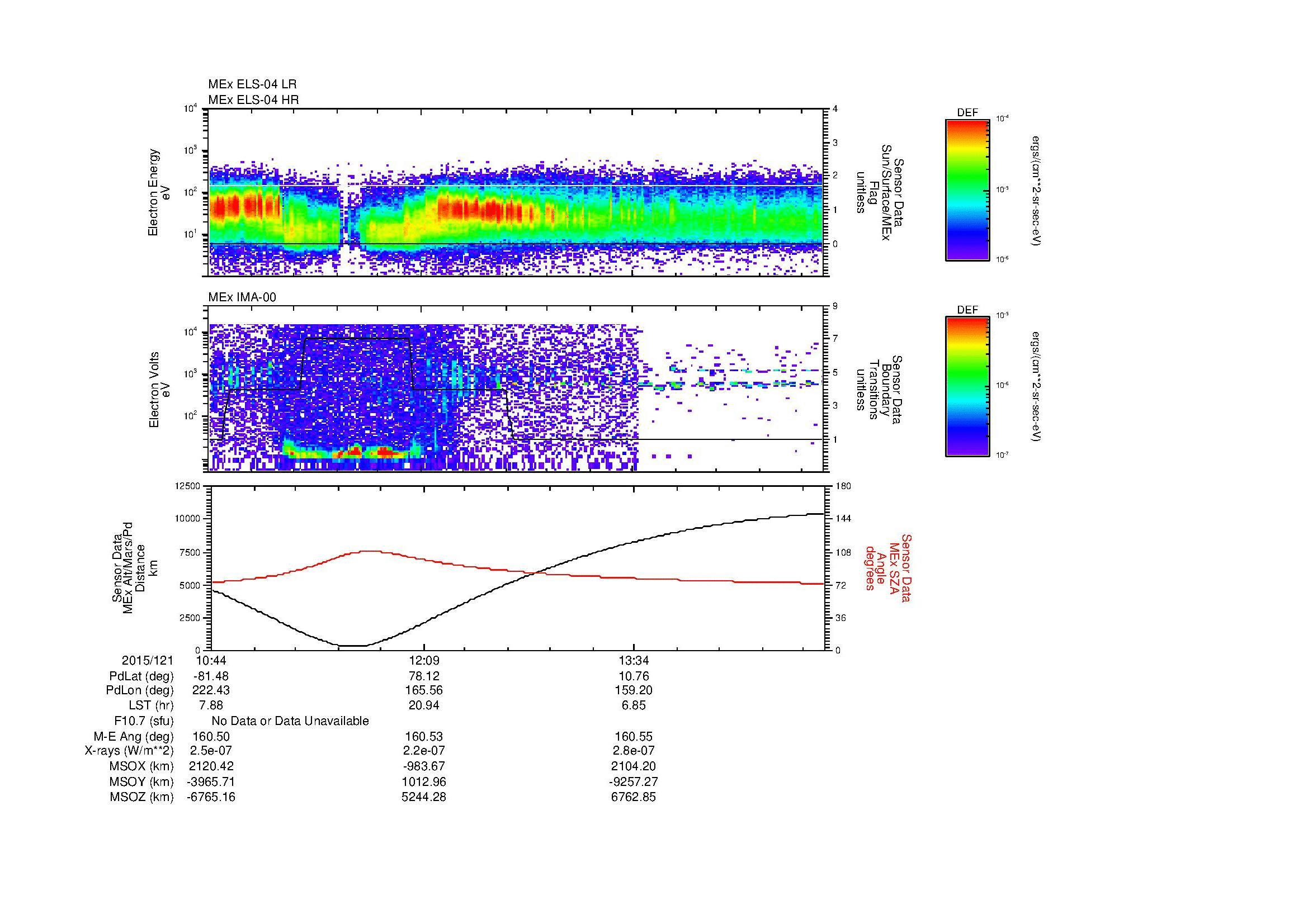Click the date label '2015/121'

click(148, 660)
